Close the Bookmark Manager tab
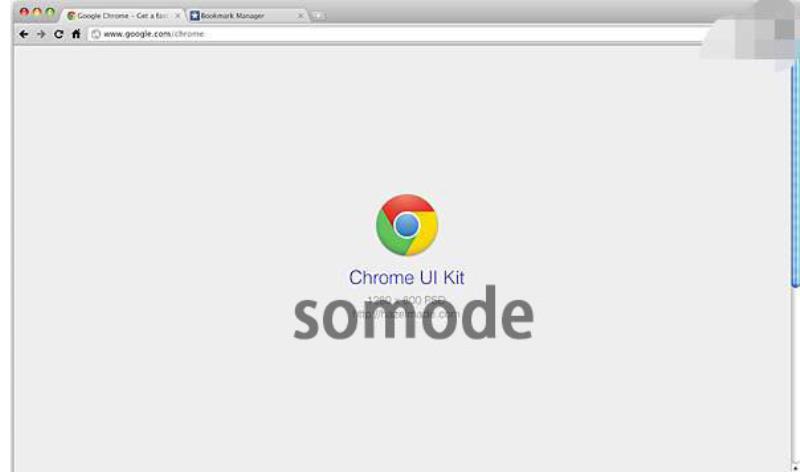Image resolution: width=800 pixels, height=472 pixels. coord(301,16)
